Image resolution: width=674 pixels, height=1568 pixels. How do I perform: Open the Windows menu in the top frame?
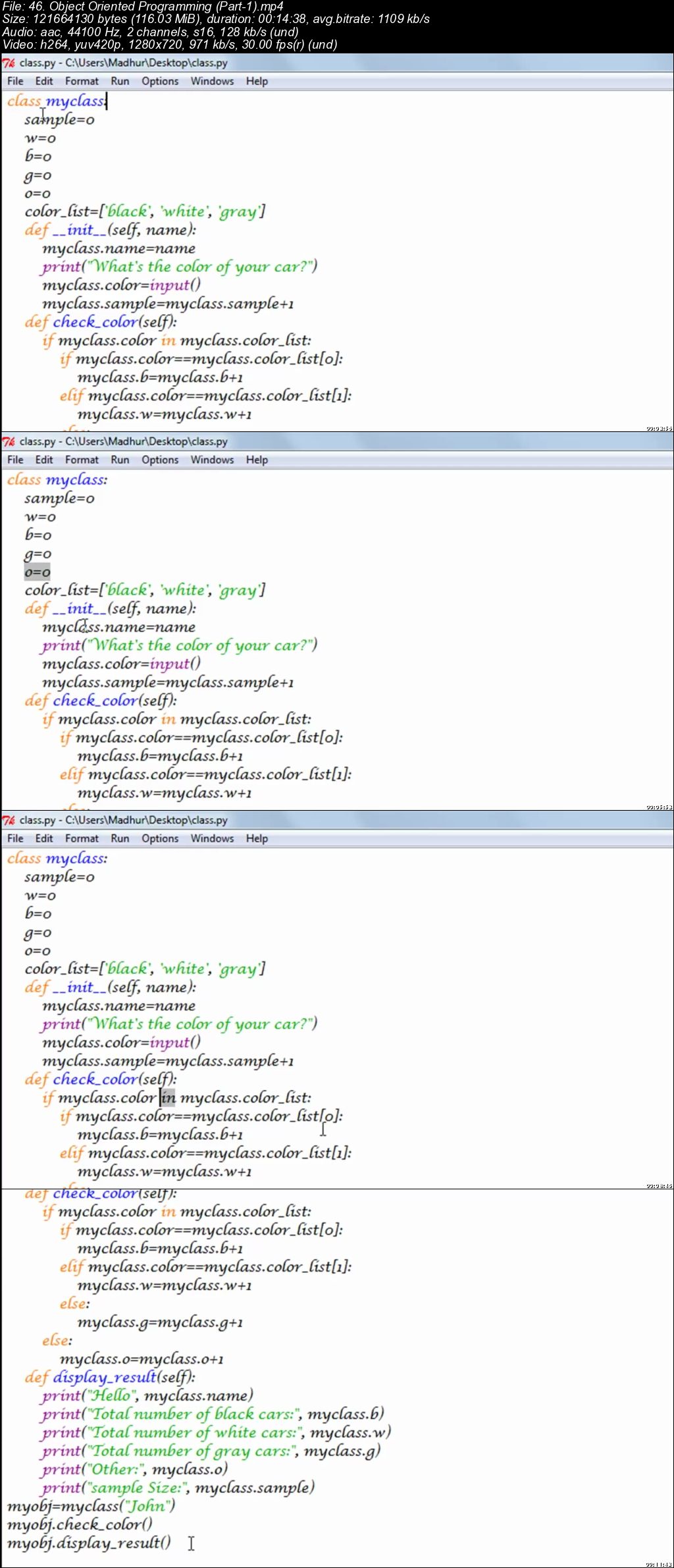pyautogui.click(x=212, y=81)
